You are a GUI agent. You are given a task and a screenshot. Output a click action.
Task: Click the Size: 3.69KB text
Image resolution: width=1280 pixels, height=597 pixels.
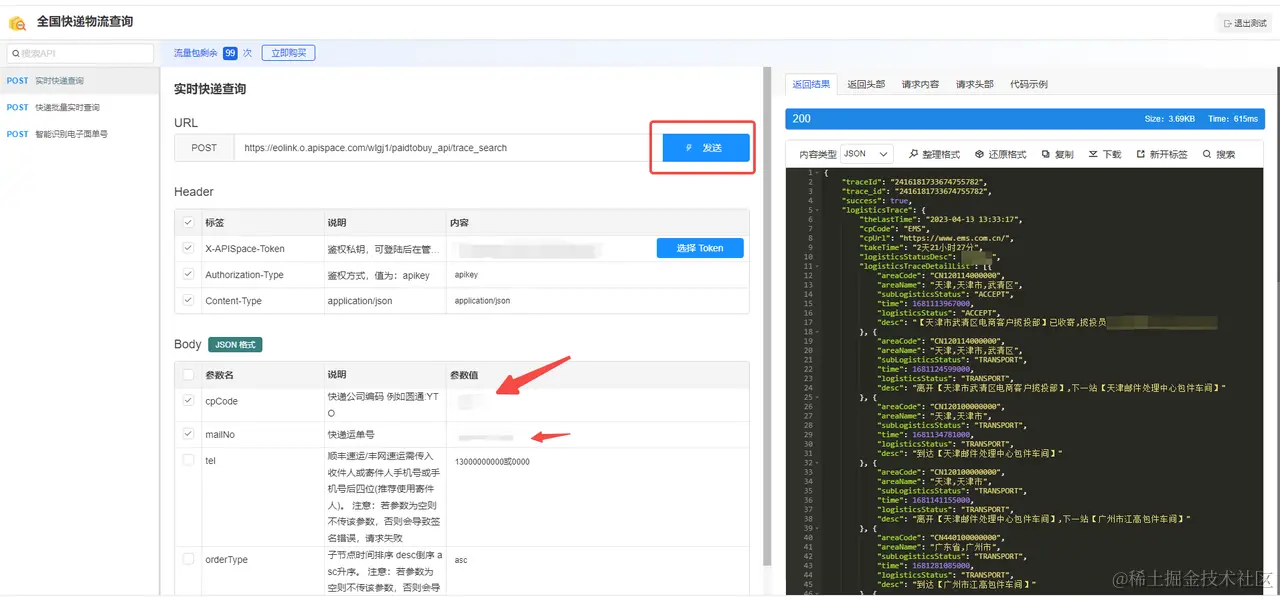(1170, 119)
